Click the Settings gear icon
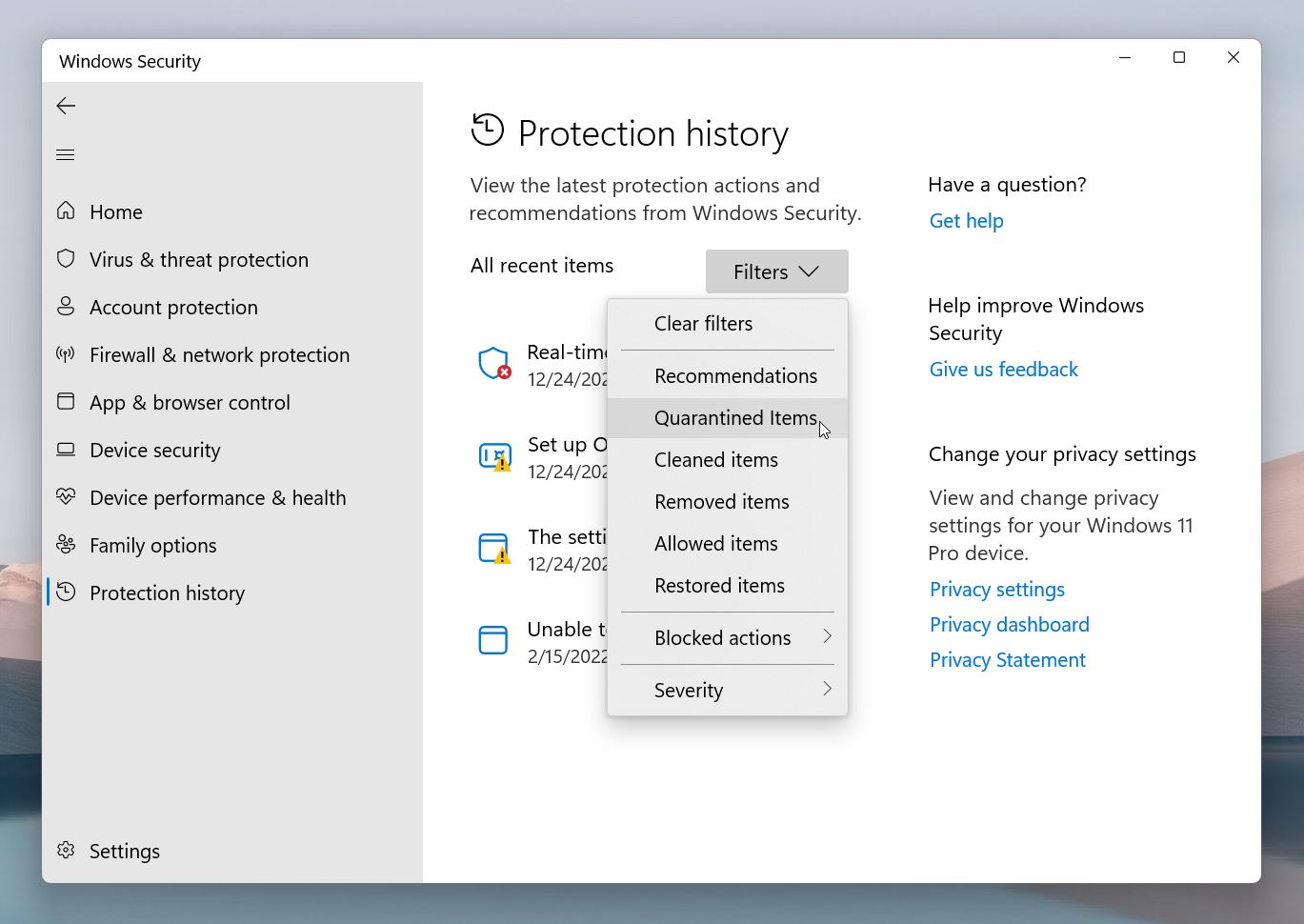Image resolution: width=1304 pixels, height=924 pixels. pyautogui.click(x=66, y=850)
